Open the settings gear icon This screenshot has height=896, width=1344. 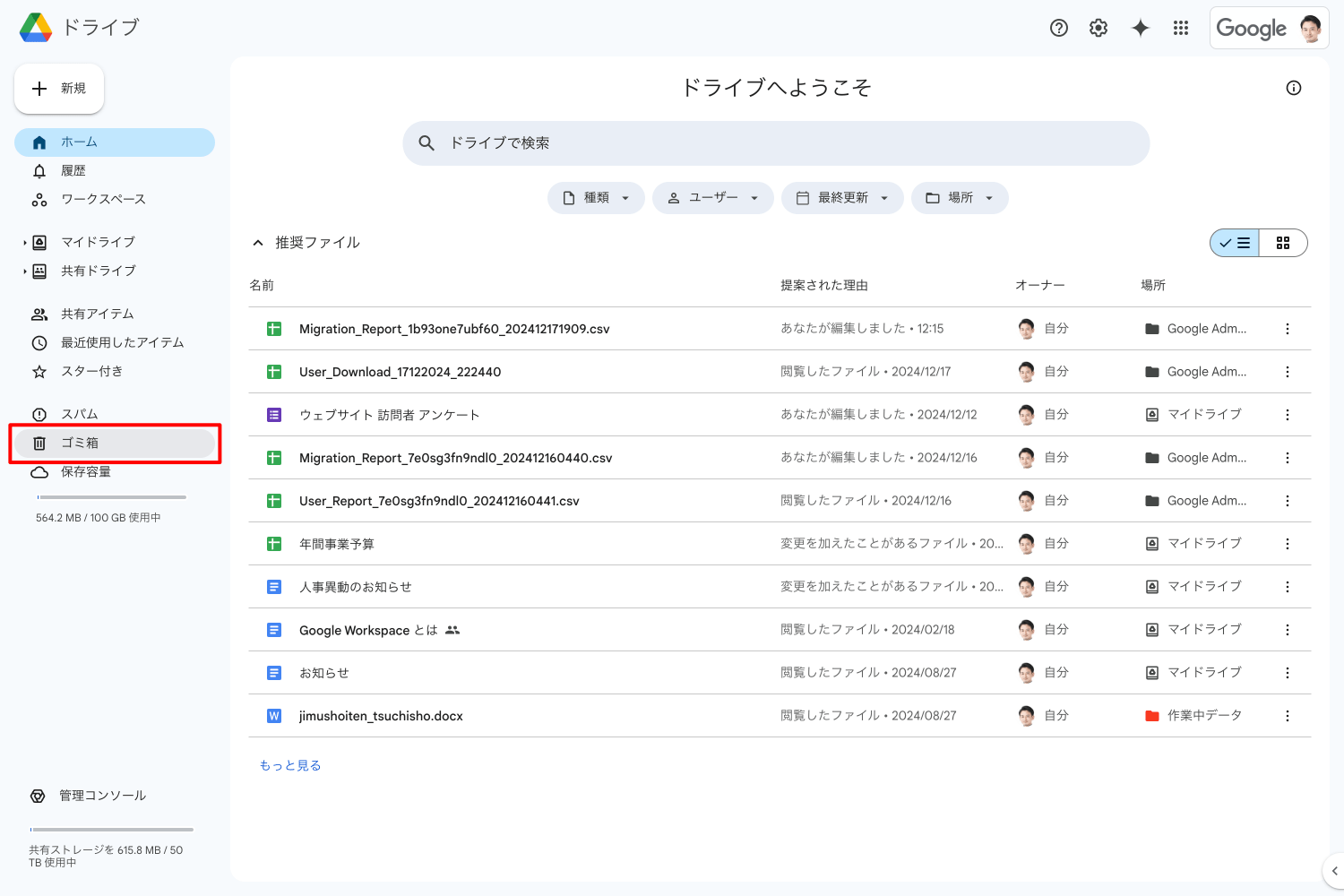1098,28
